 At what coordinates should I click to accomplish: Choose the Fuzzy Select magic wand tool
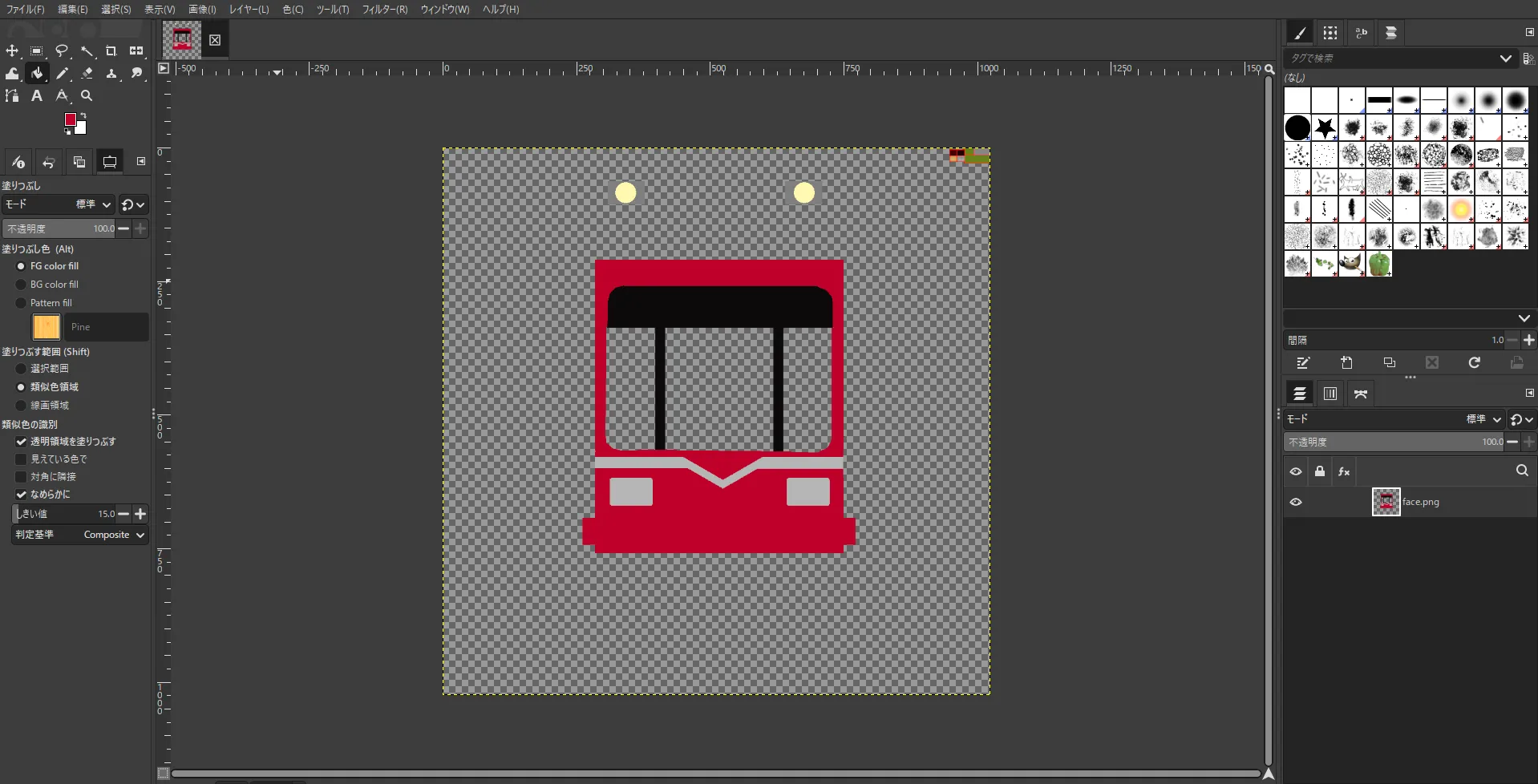click(x=87, y=51)
